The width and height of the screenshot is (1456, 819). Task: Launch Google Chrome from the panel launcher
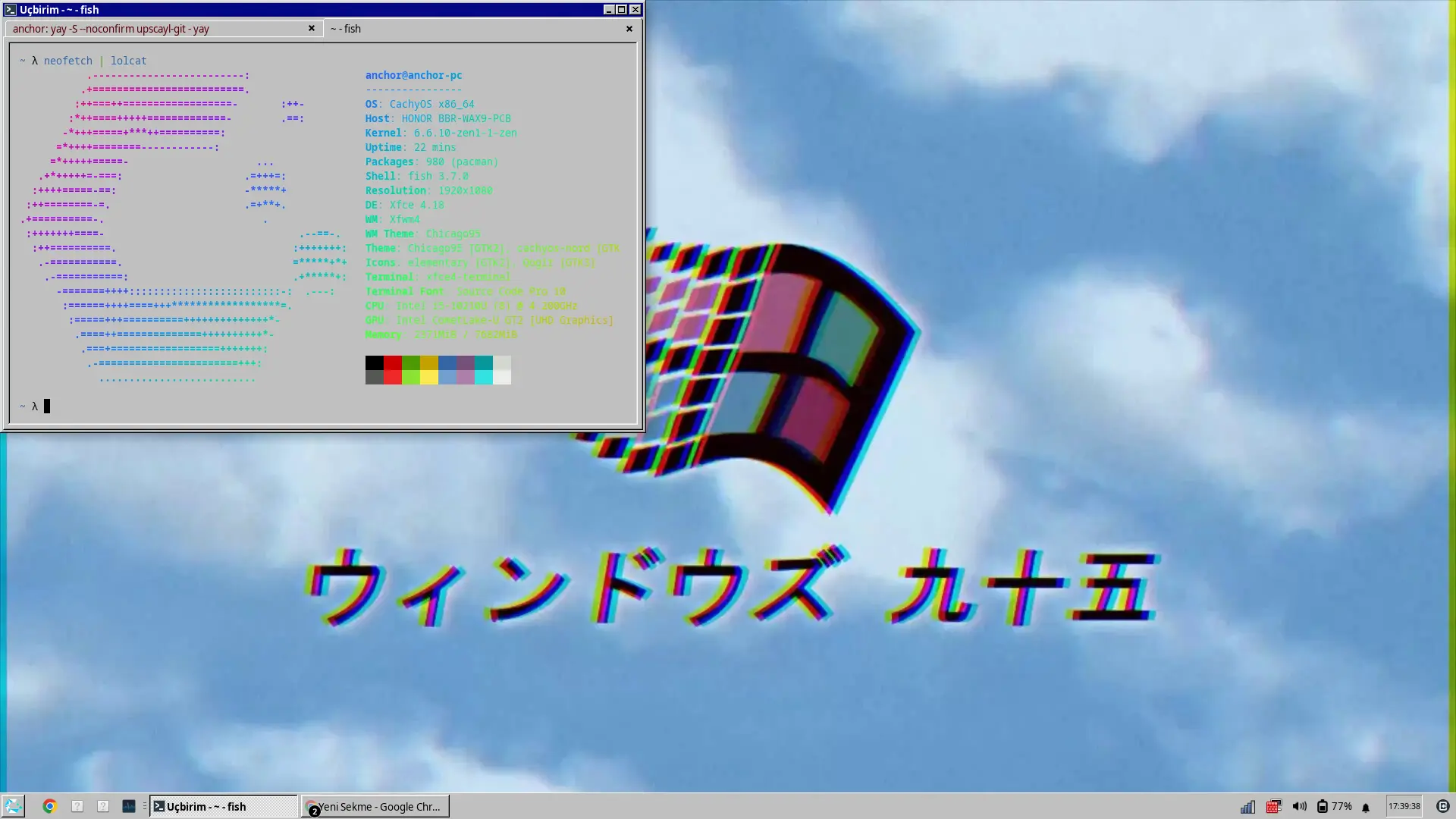coord(50,806)
